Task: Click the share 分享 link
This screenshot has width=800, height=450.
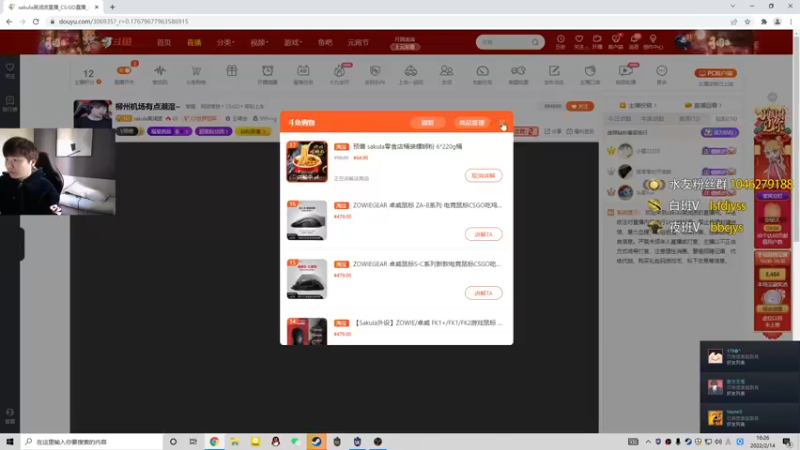Action: coord(553,131)
